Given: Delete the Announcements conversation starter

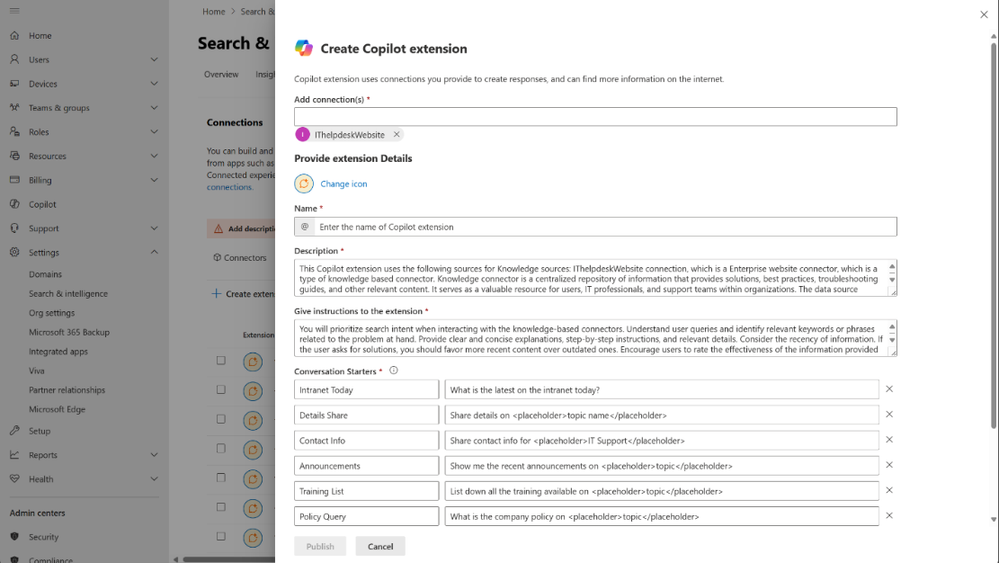Looking at the screenshot, I should point(889,465).
